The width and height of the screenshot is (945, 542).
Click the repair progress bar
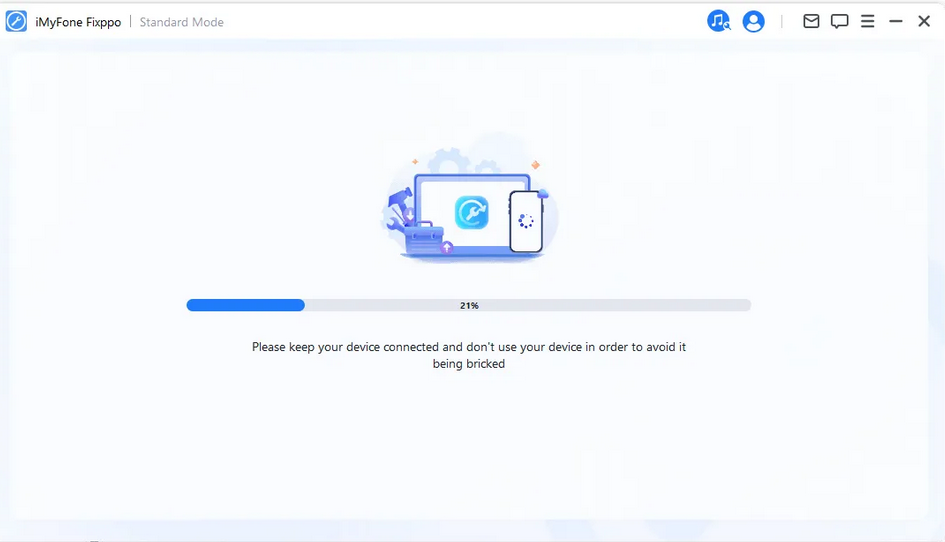[469, 305]
